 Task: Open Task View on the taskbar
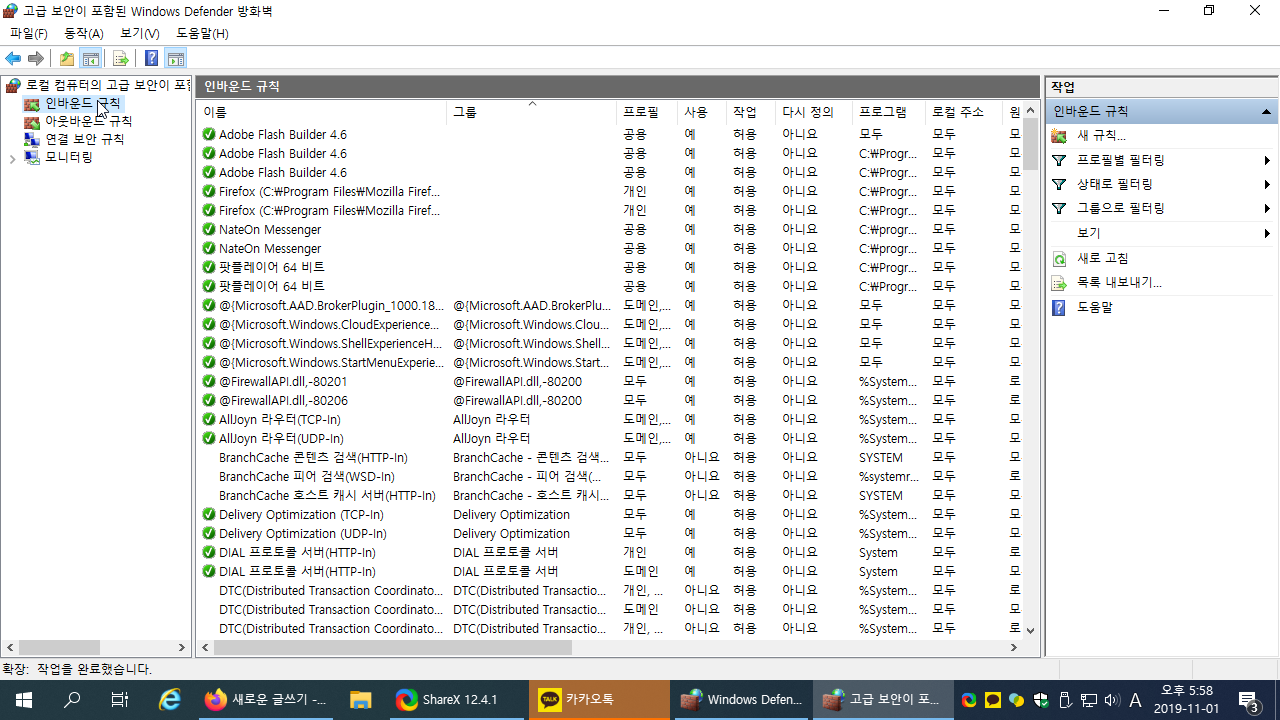click(120, 700)
